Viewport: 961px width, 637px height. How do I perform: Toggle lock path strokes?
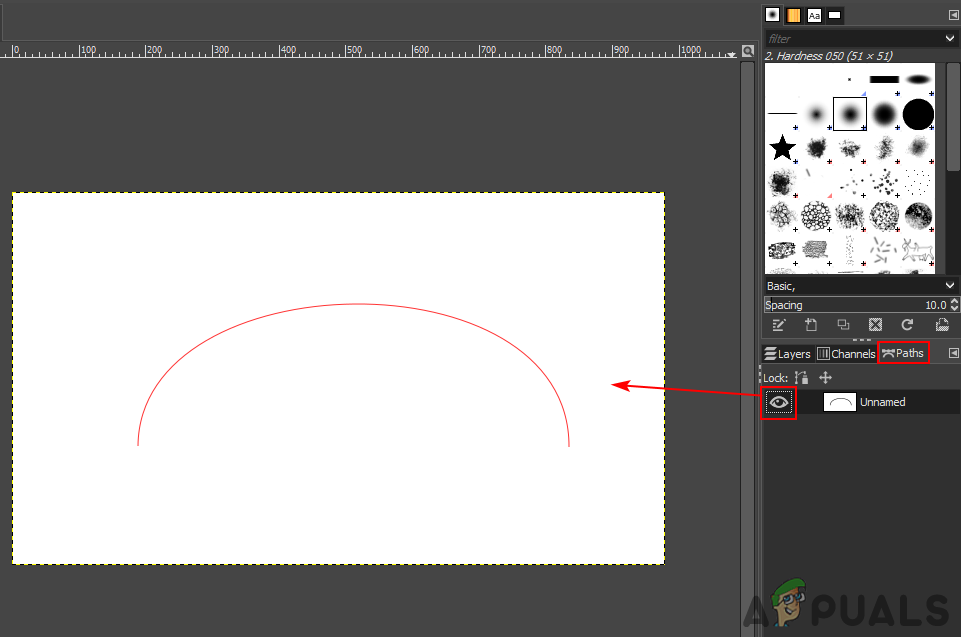(800, 378)
